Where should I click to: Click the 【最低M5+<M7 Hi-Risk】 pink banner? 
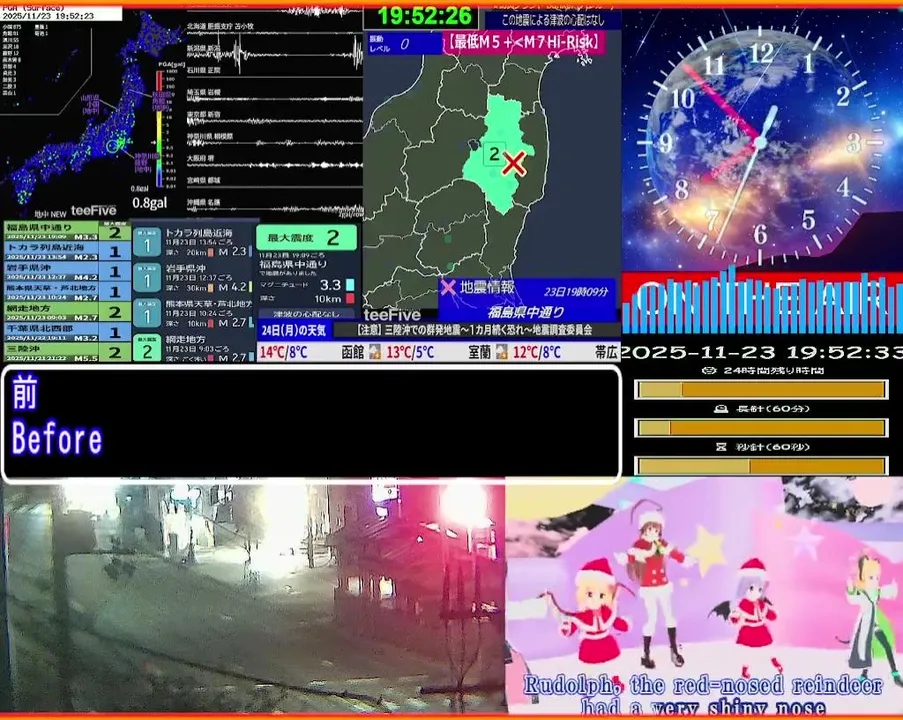click(x=523, y=42)
